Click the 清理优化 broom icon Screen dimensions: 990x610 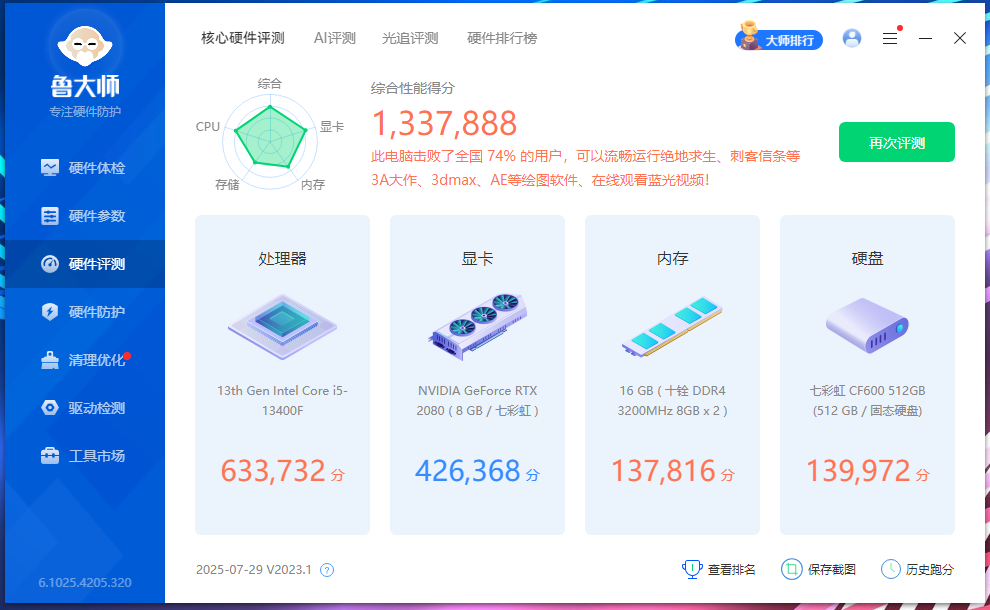point(50,360)
